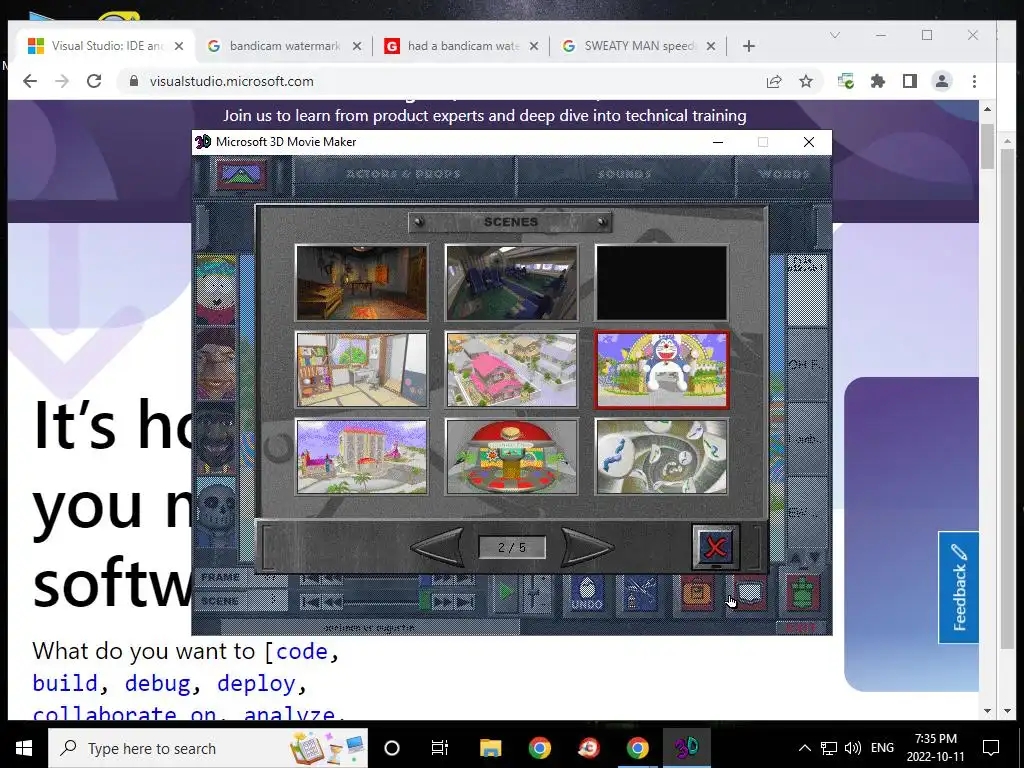Click the FRAME counter label
Viewport: 1024px width, 768px height.
[220, 577]
